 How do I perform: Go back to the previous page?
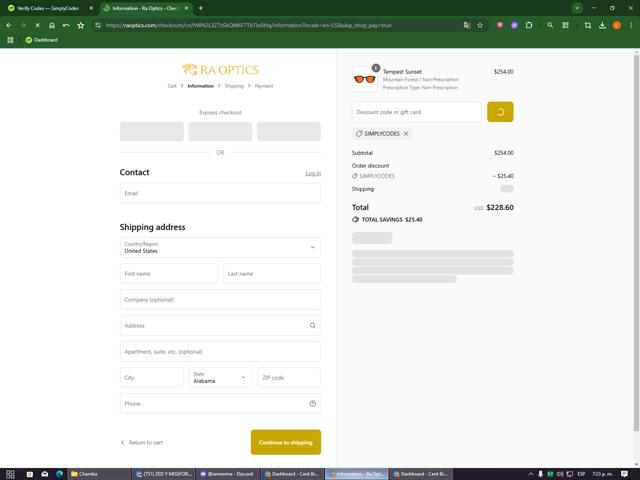point(9,25)
